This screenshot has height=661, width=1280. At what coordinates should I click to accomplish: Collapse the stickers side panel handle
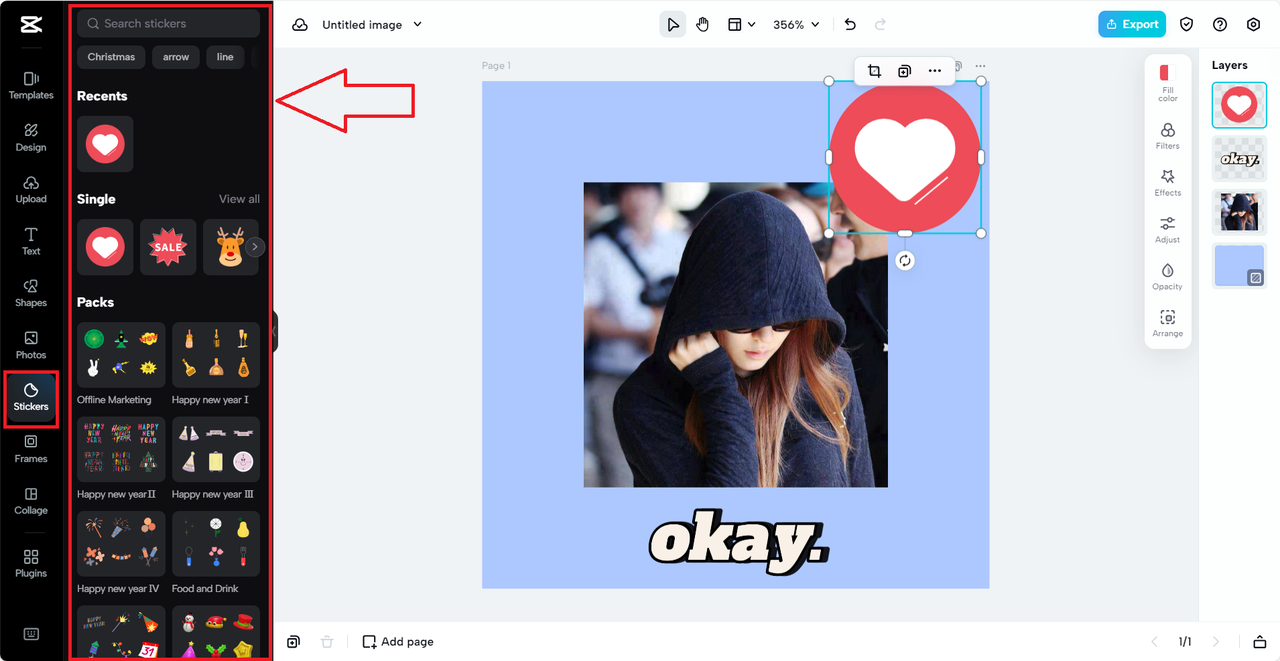(x=274, y=331)
